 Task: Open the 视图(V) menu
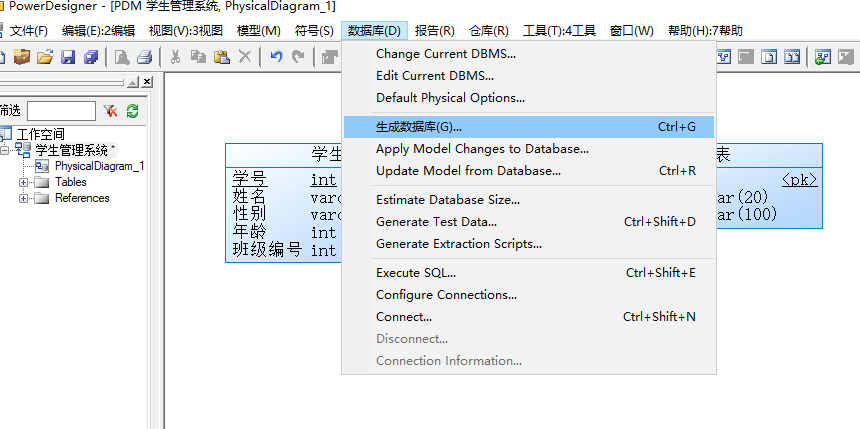(185, 31)
